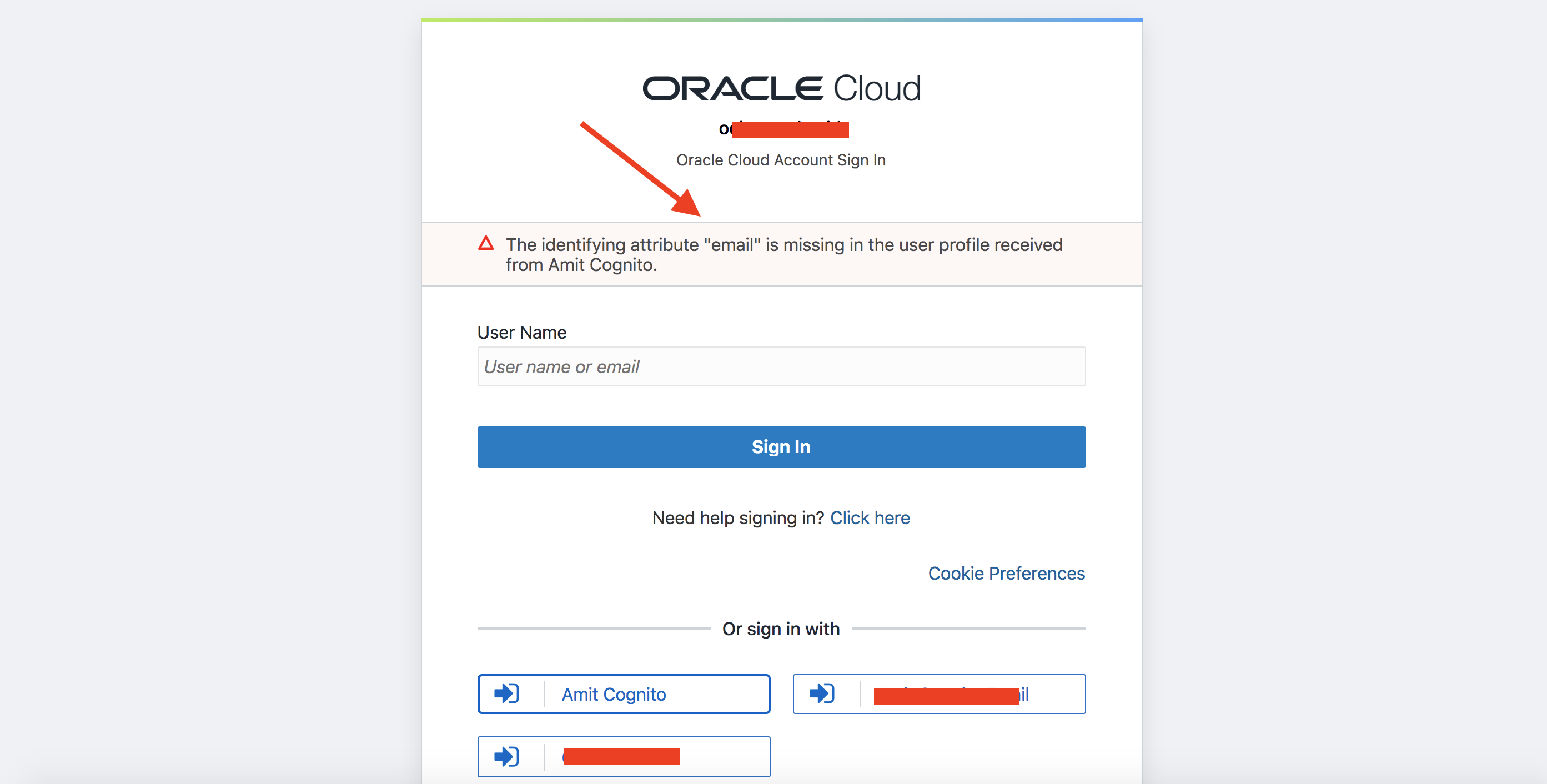
Task: Click the redacted tenant name under the logo
Action: click(789, 129)
